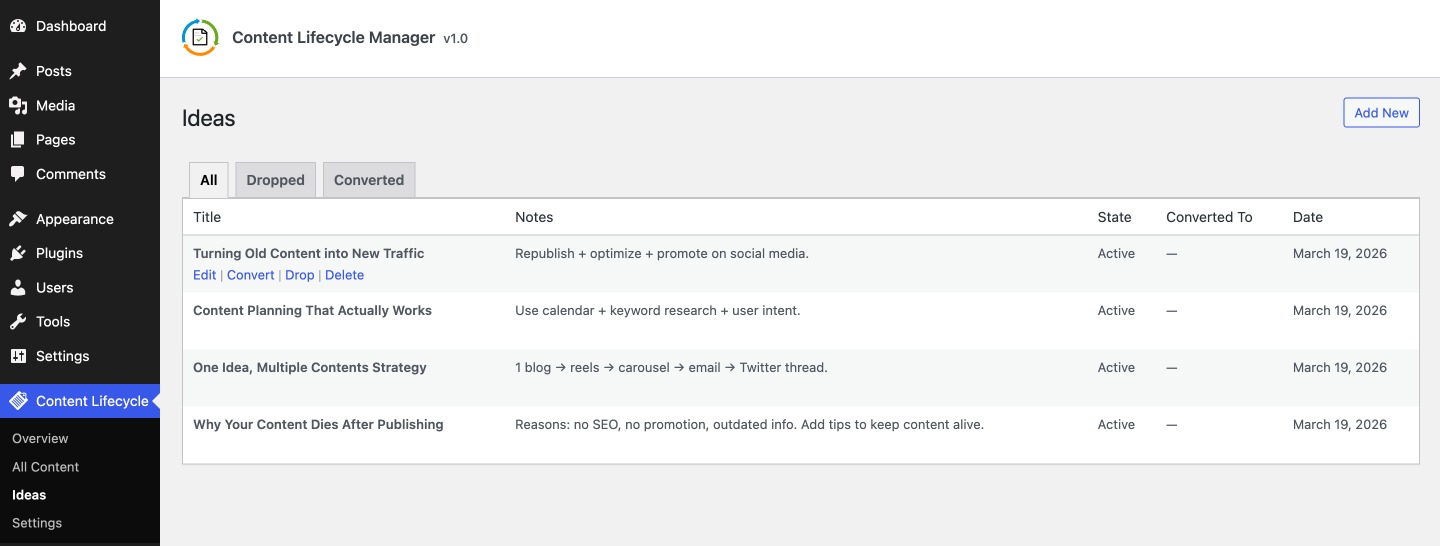Click the Tools wrench icon
1440x546 pixels.
pos(18,322)
